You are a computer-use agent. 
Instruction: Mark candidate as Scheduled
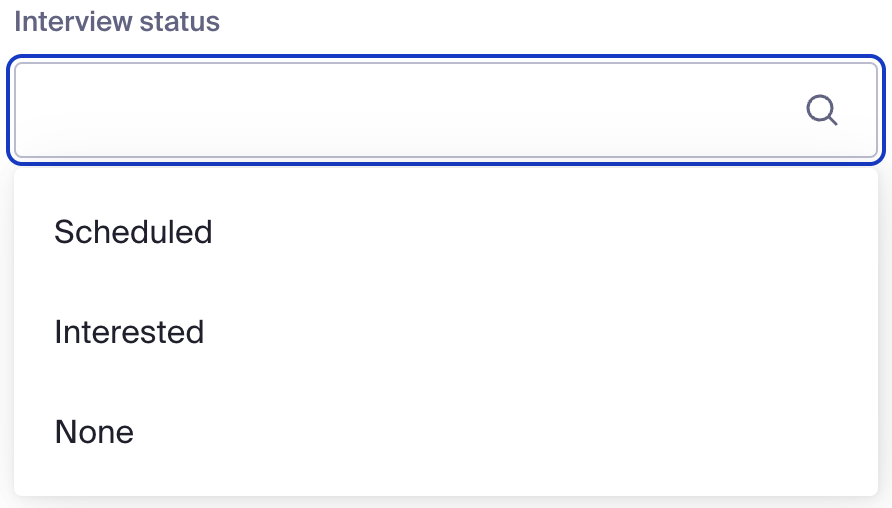(x=133, y=232)
